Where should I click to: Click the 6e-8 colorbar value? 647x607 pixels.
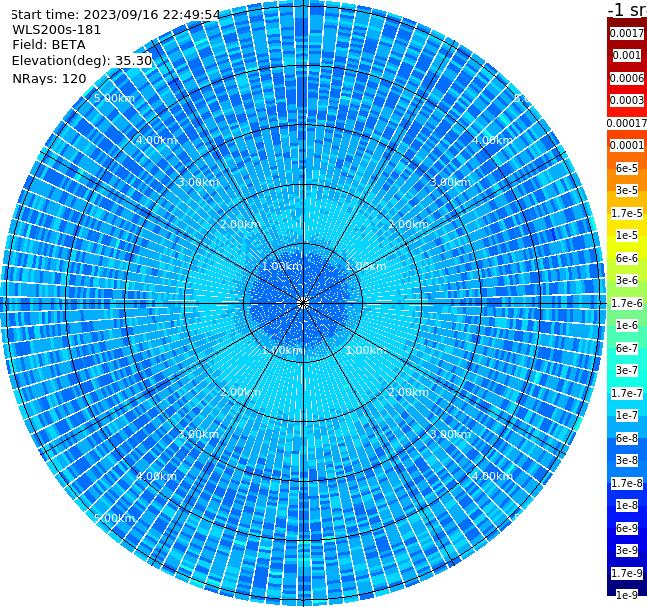(x=627, y=438)
